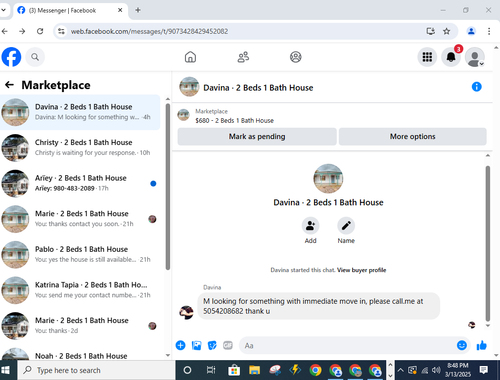The image size is (500, 380).
Task: Send a thumbs up like
Action: (x=482, y=346)
